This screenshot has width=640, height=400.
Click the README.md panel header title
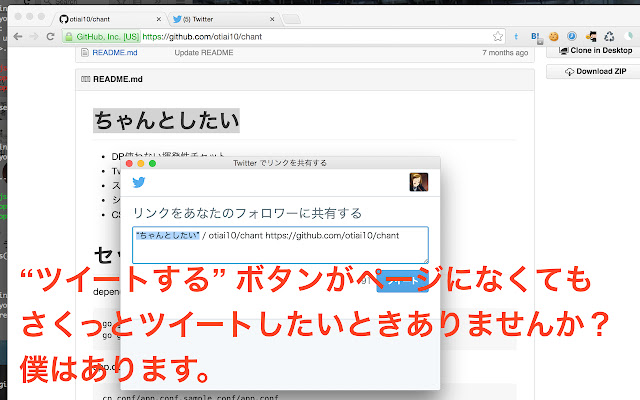(118, 79)
